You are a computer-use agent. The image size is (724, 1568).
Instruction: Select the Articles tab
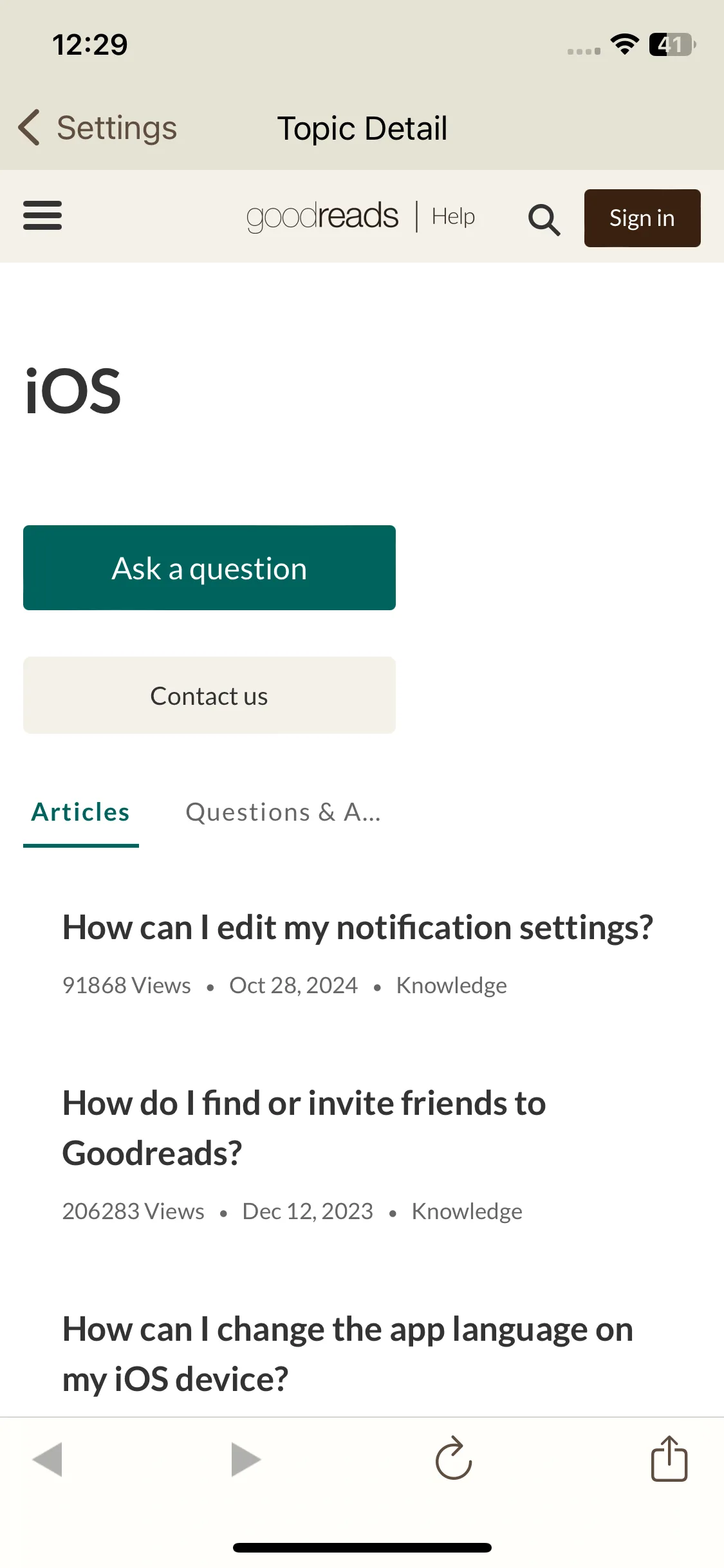pyautogui.click(x=81, y=812)
